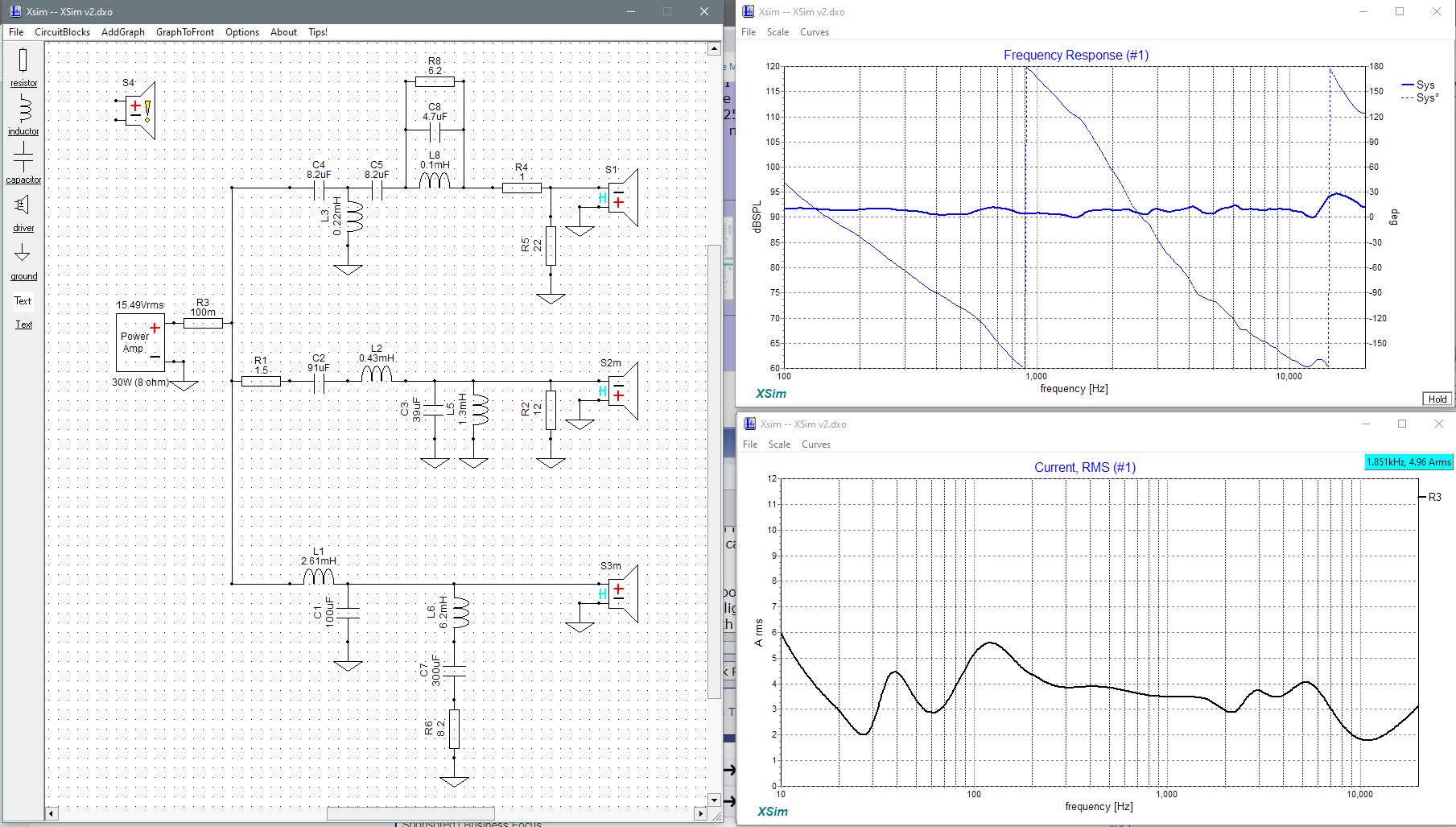Open File menu in Frequency Response window
This screenshot has width=1456, height=827.
[749, 32]
